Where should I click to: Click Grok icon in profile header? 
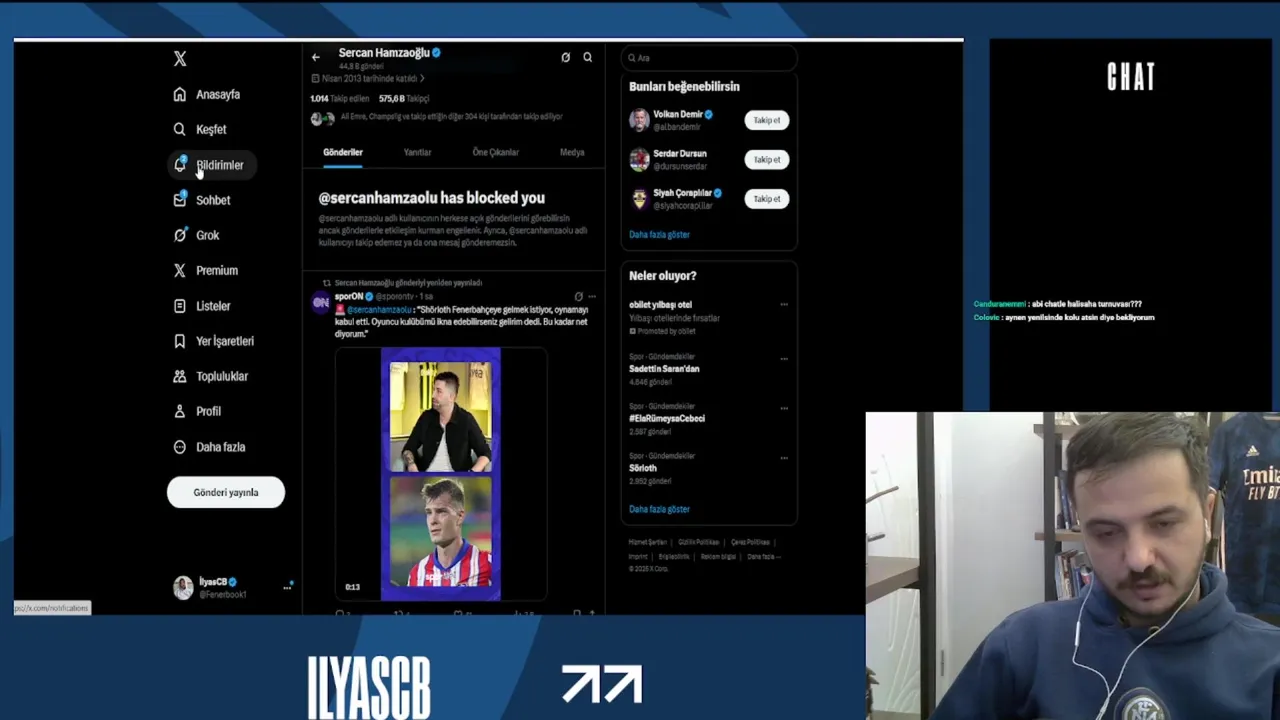click(x=565, y=57)
